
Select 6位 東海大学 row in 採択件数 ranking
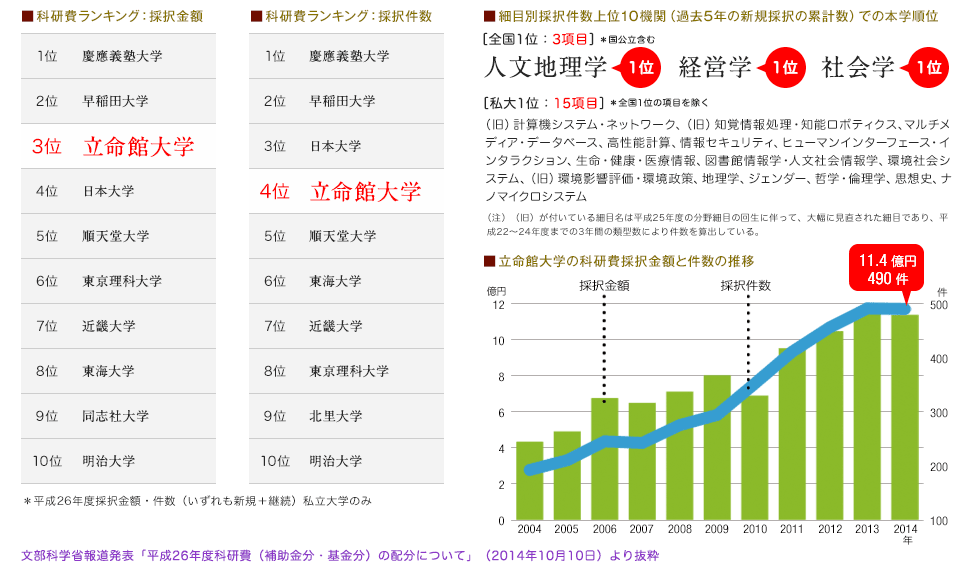(x=346, y=281)
